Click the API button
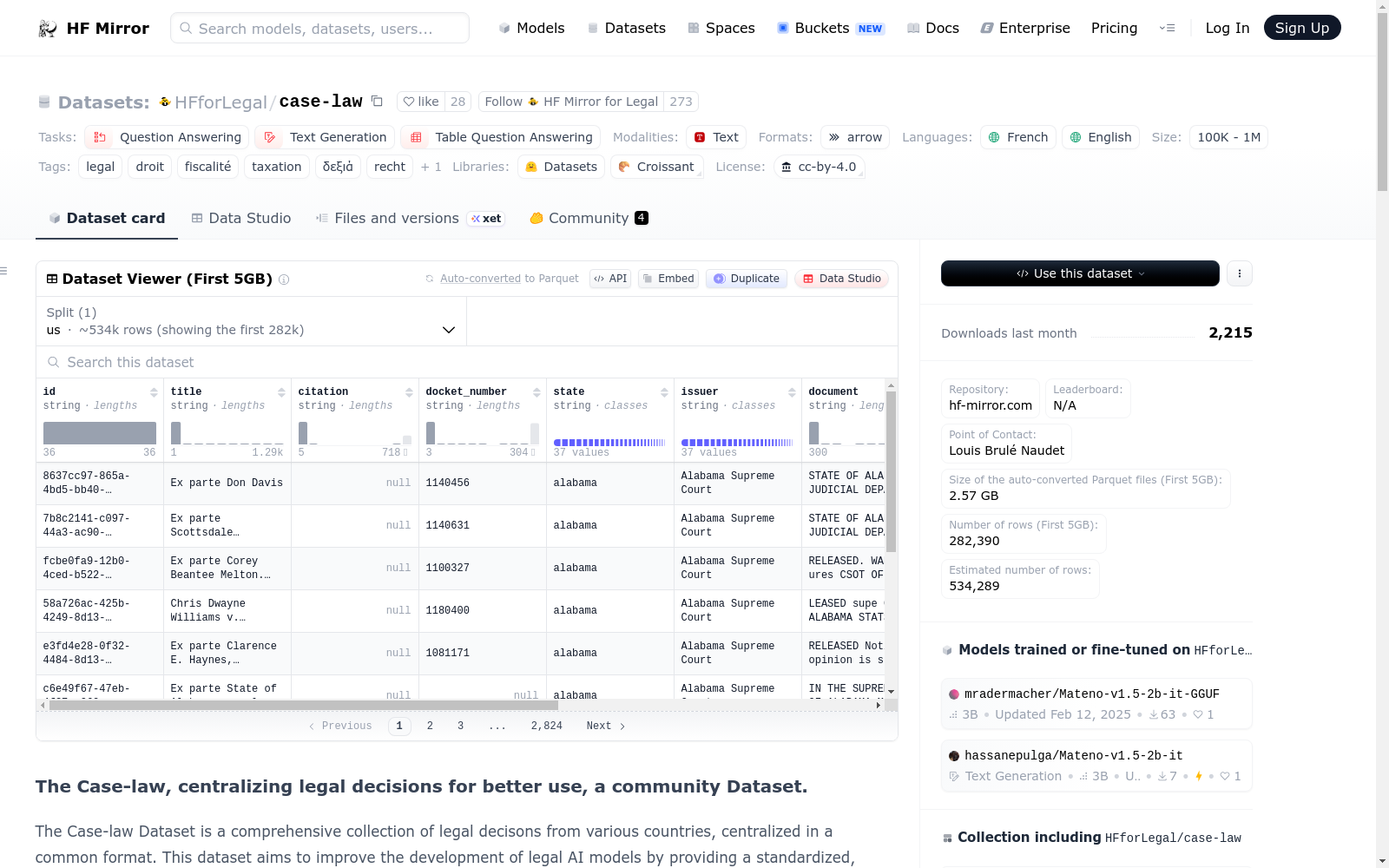This screenshot has height=868, width=1389. (x=610, y=279)
